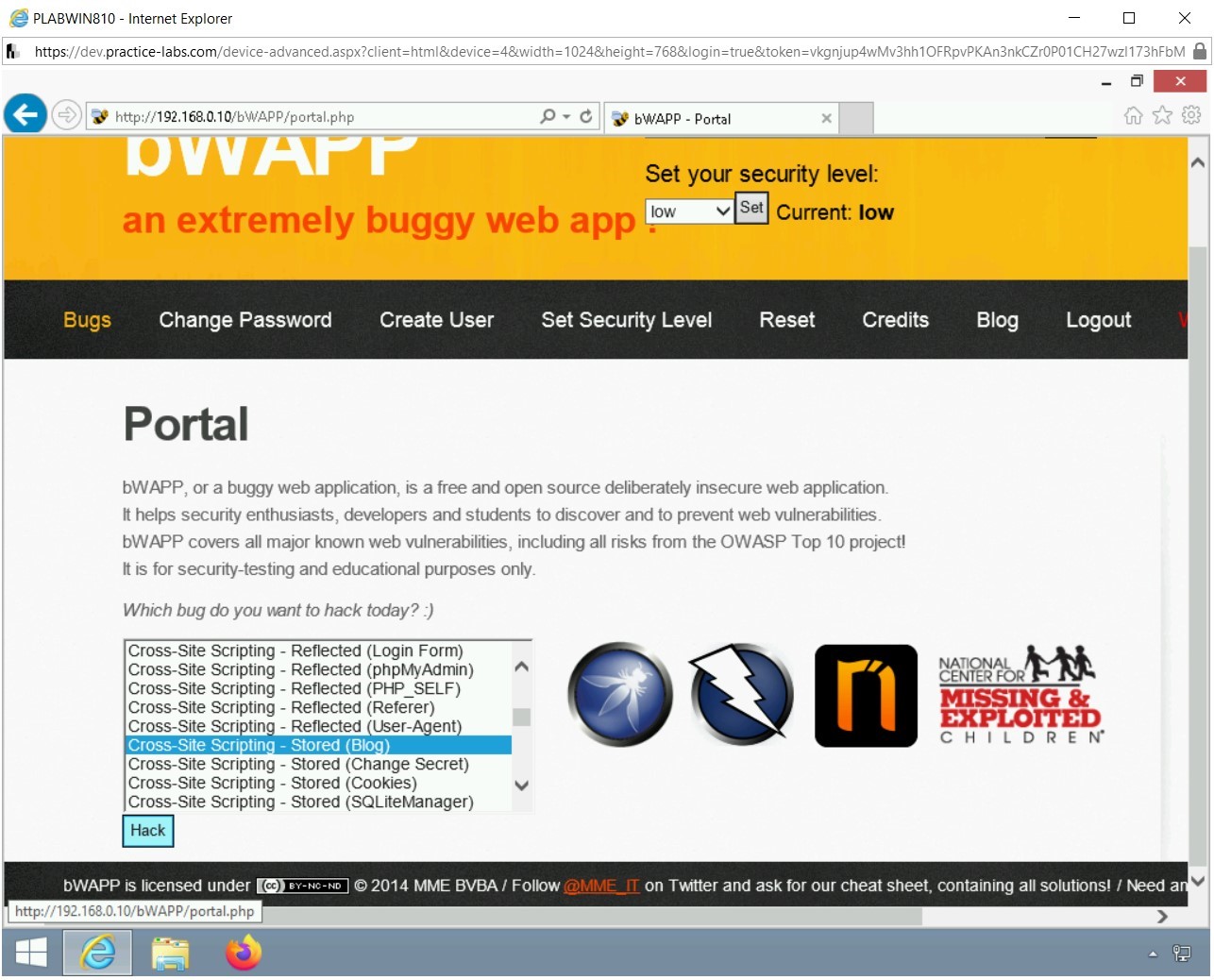Click the orange Netsparker logo
This screenshot has width=1214, height=980.
point(865,695)
